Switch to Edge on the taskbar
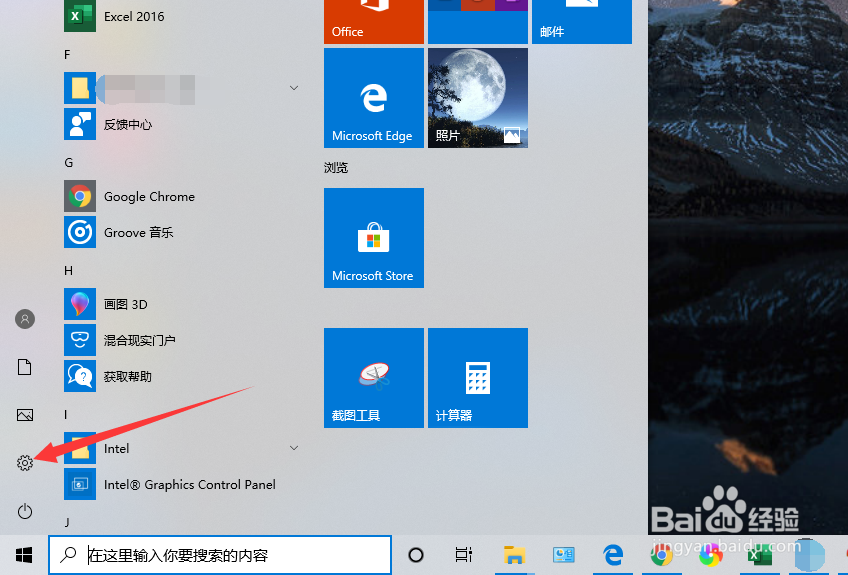Image resolution: width=848 pixels, height=575 pixels. (x=613, y=555)
